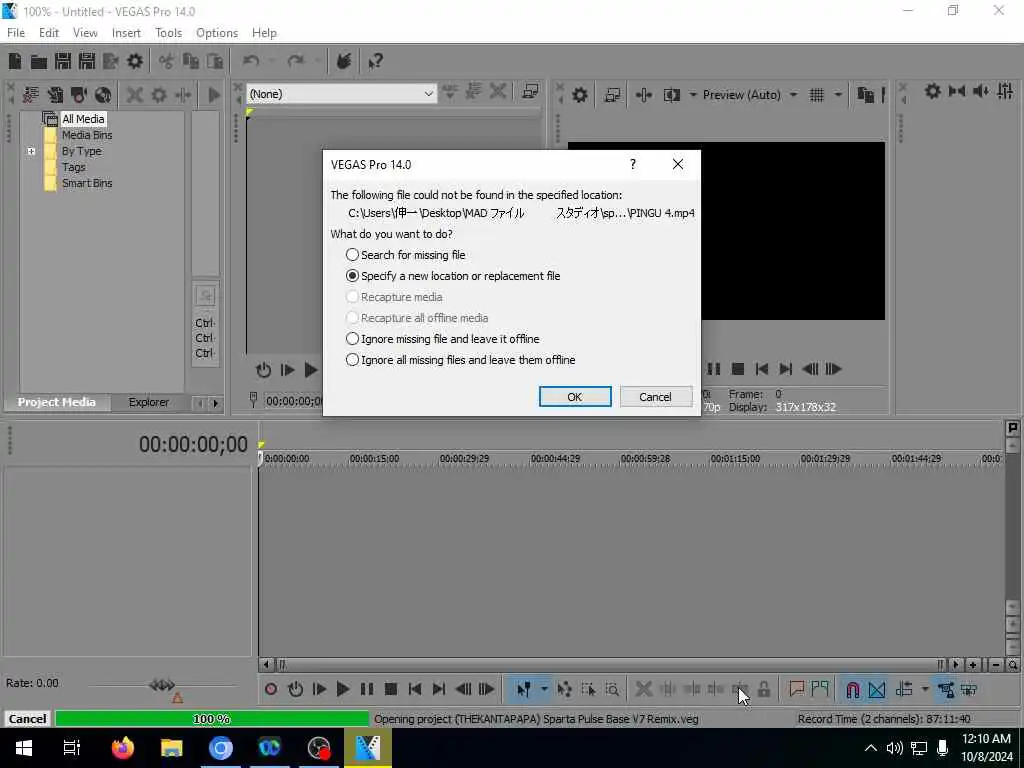Click the Redo arrow icon
Viewport: 1024px width, 768px height.
(296, 61)
